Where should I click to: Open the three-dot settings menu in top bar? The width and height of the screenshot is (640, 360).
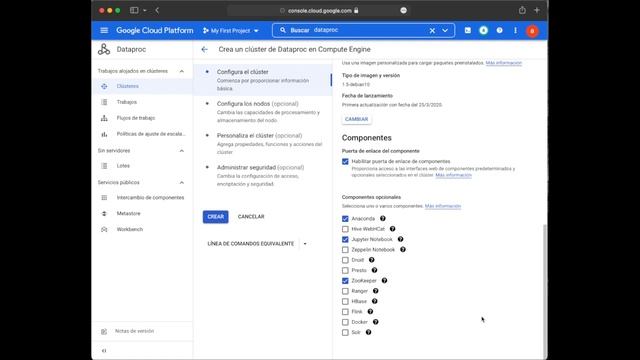(x=516, y=31)
